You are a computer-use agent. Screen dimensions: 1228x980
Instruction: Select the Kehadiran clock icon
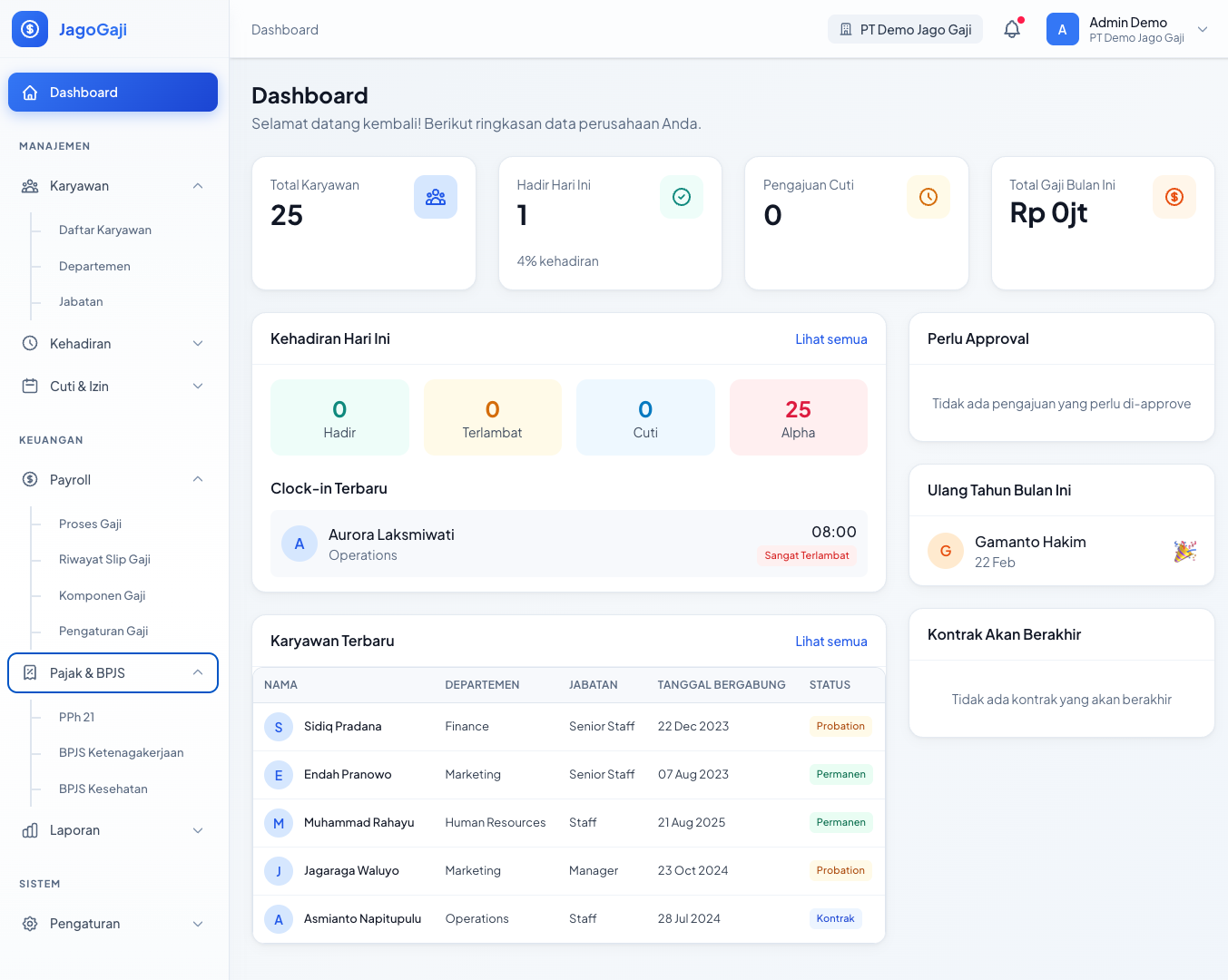click(27, 343)
